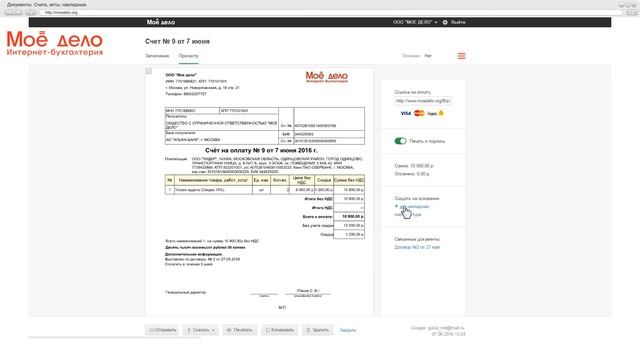Create накладная based on this invoice
Image resolution: width=640 pixels, height=360 pixels.
[x=414, y=206]
